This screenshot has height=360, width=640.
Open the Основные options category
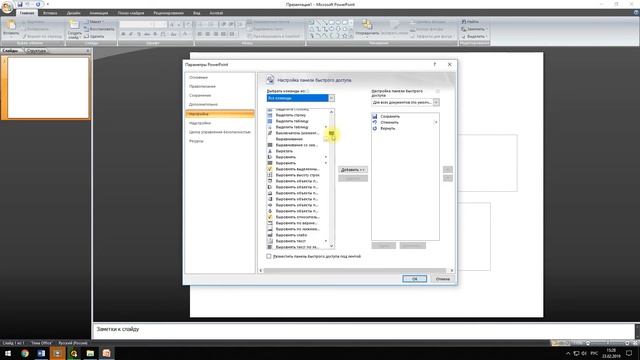tap(220, 78)
